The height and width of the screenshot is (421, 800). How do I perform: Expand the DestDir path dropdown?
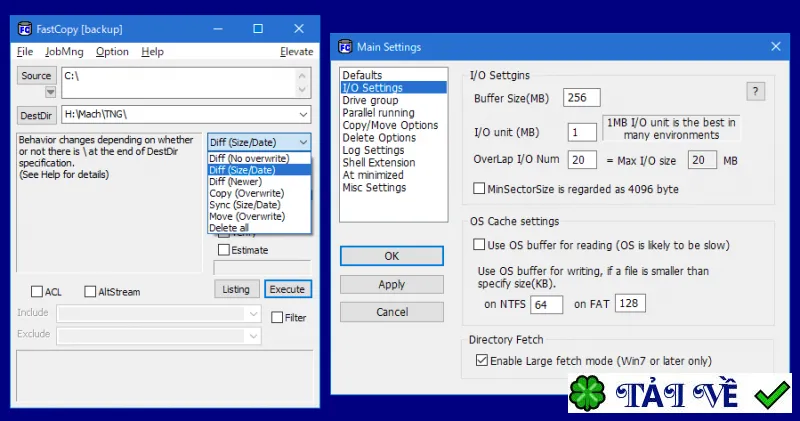point(303,115)
